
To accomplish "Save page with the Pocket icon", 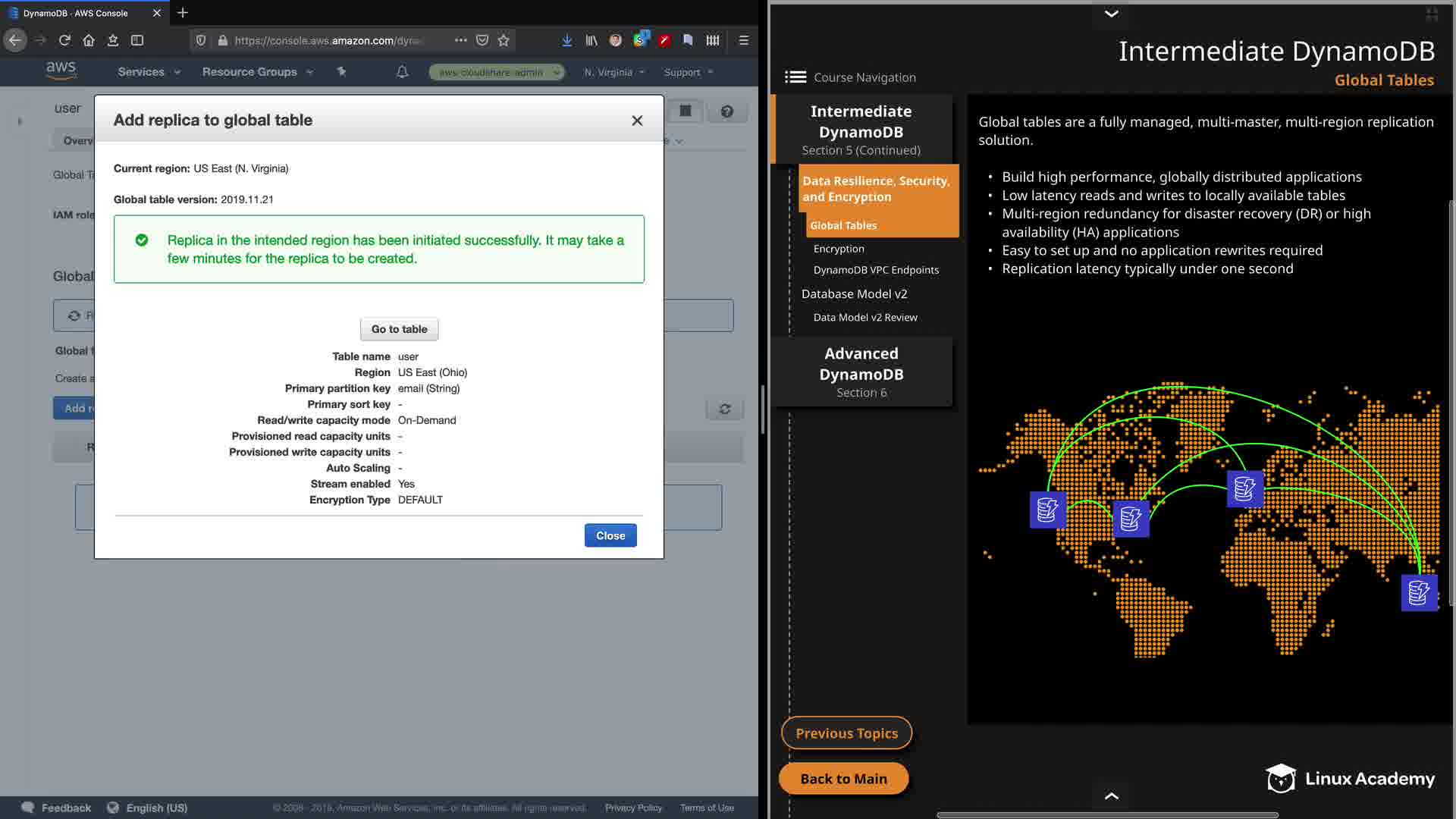I will point(482,40).
